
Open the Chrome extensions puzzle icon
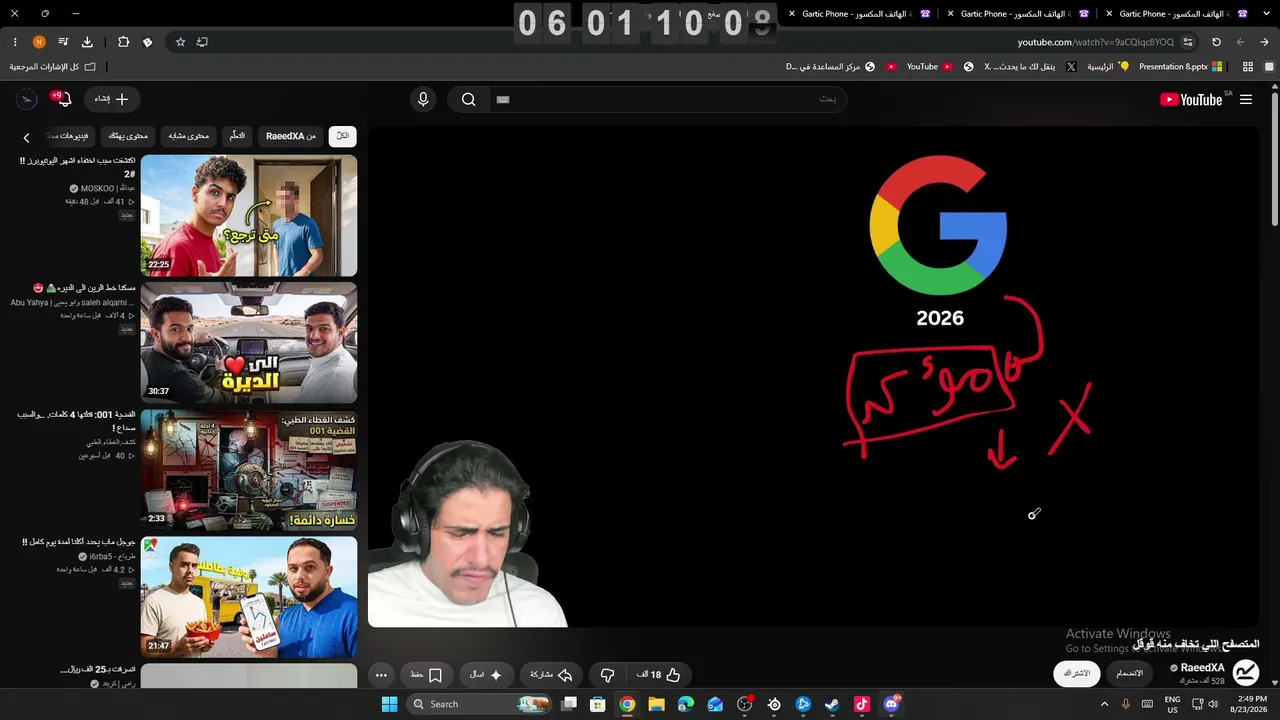123,42
